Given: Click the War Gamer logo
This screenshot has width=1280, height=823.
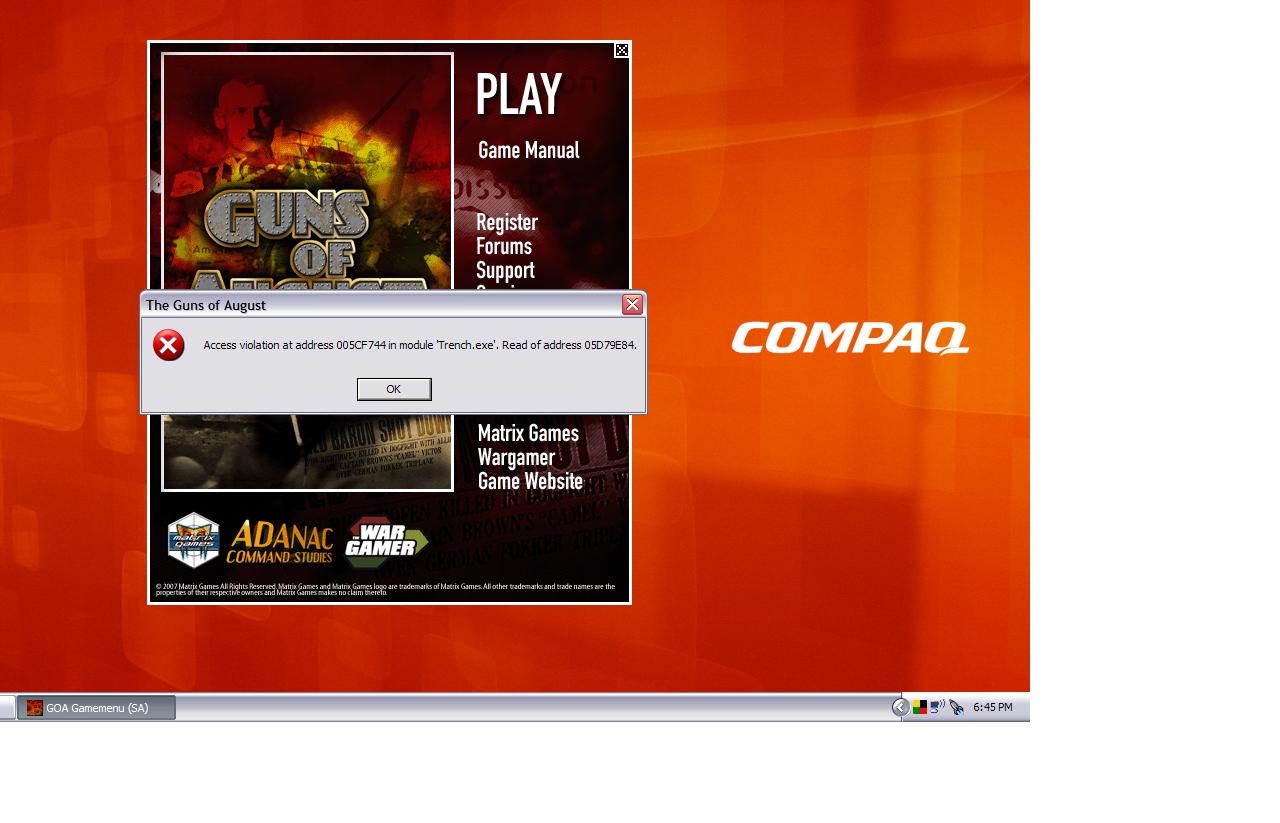Looking at the screenshot, I should coord(385,542).
